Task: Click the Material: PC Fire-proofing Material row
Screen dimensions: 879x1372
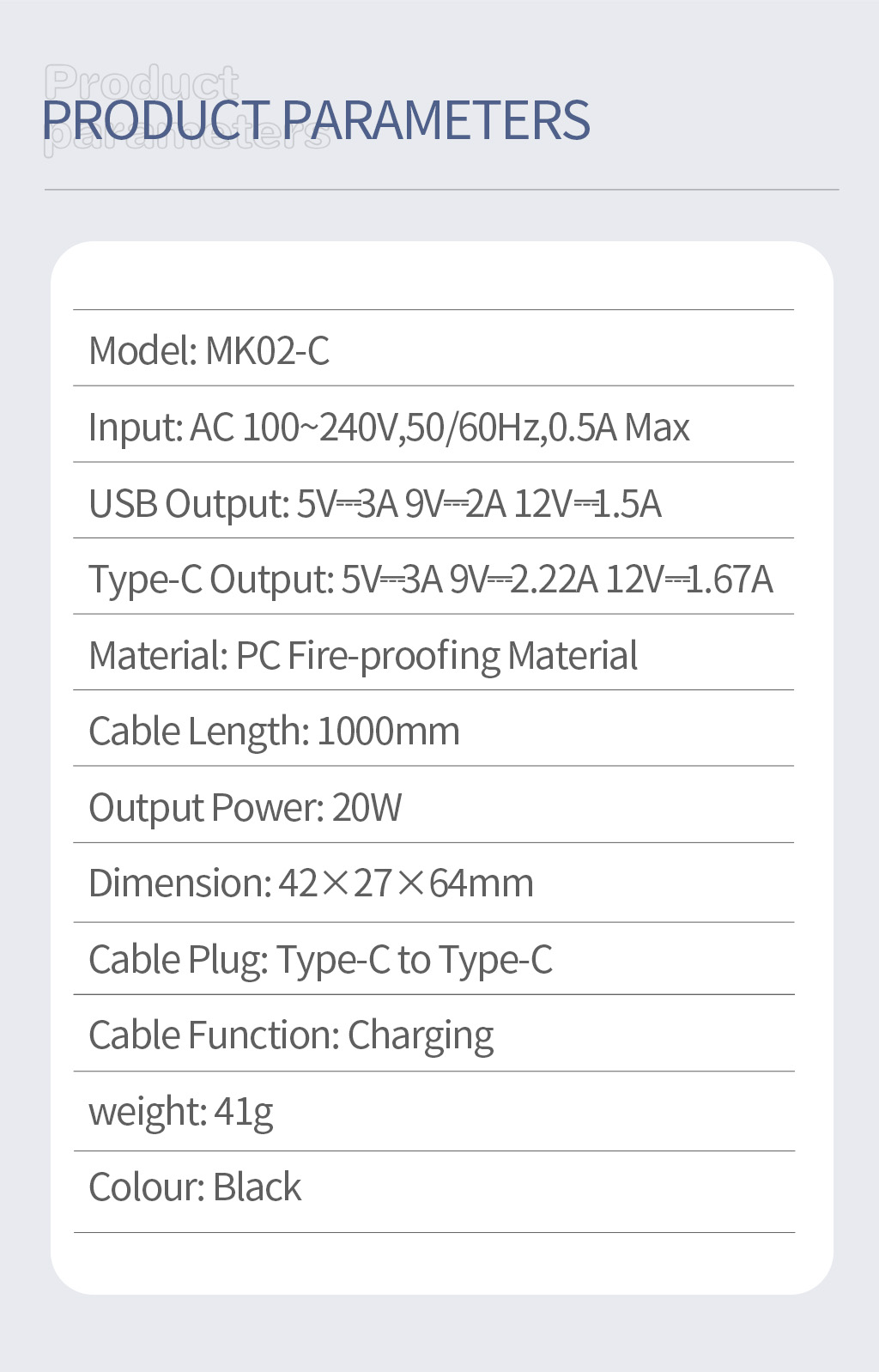Action: coord(363,656)
